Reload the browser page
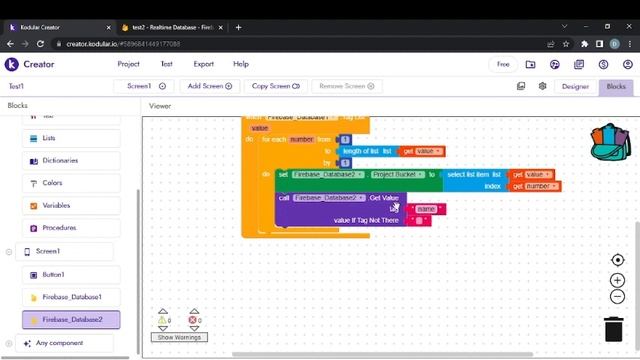This screenshot has width=640, height=360. click(x=40, y=44)
